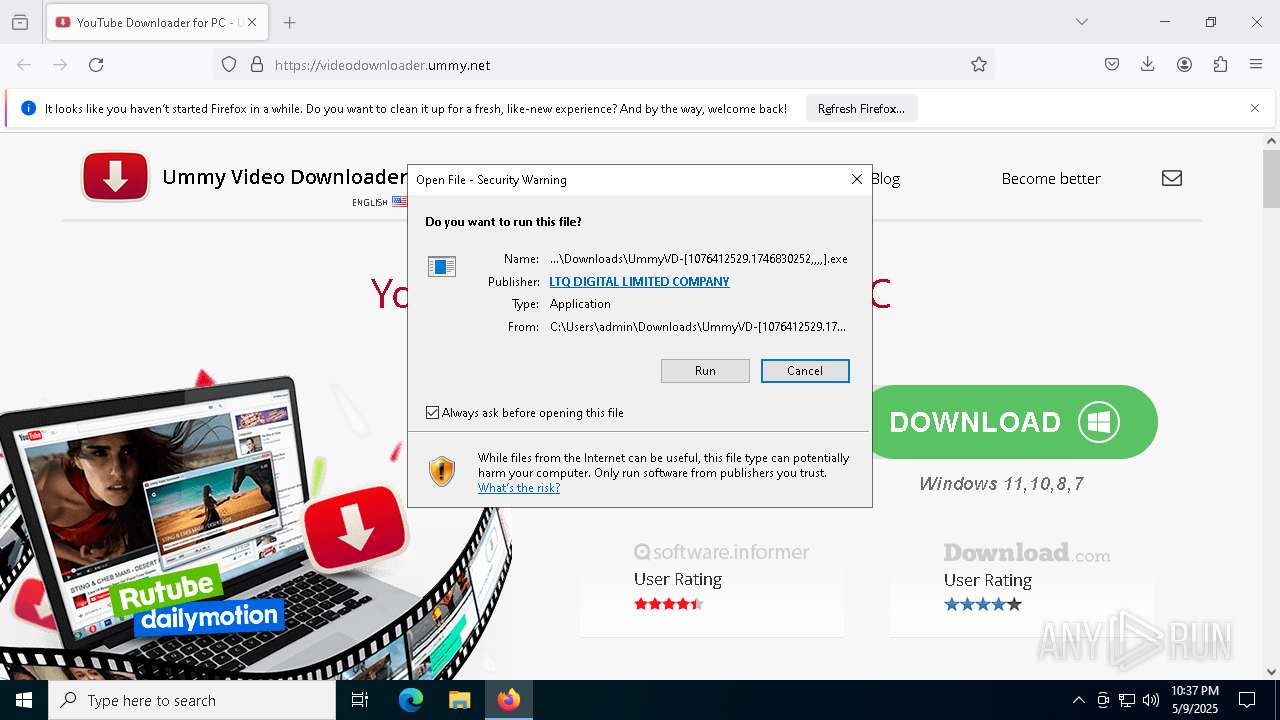Screen dimensions: 1280x720
Task: Click the Firefox View icon in tab bar
Action: coord(20,22)
